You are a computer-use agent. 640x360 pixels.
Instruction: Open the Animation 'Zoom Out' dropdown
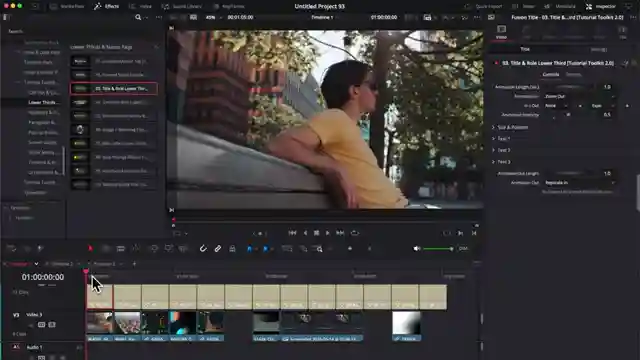click(579, 97)
